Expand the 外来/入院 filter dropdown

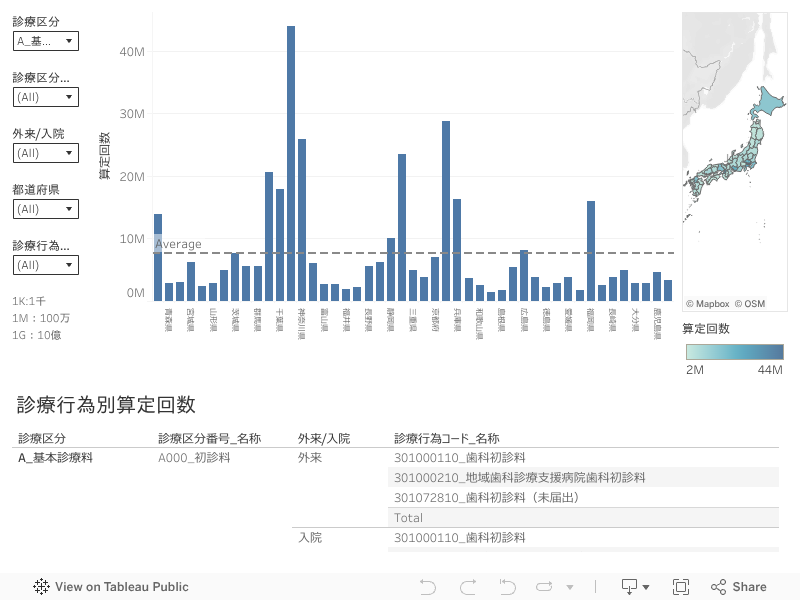click(45, 153)
